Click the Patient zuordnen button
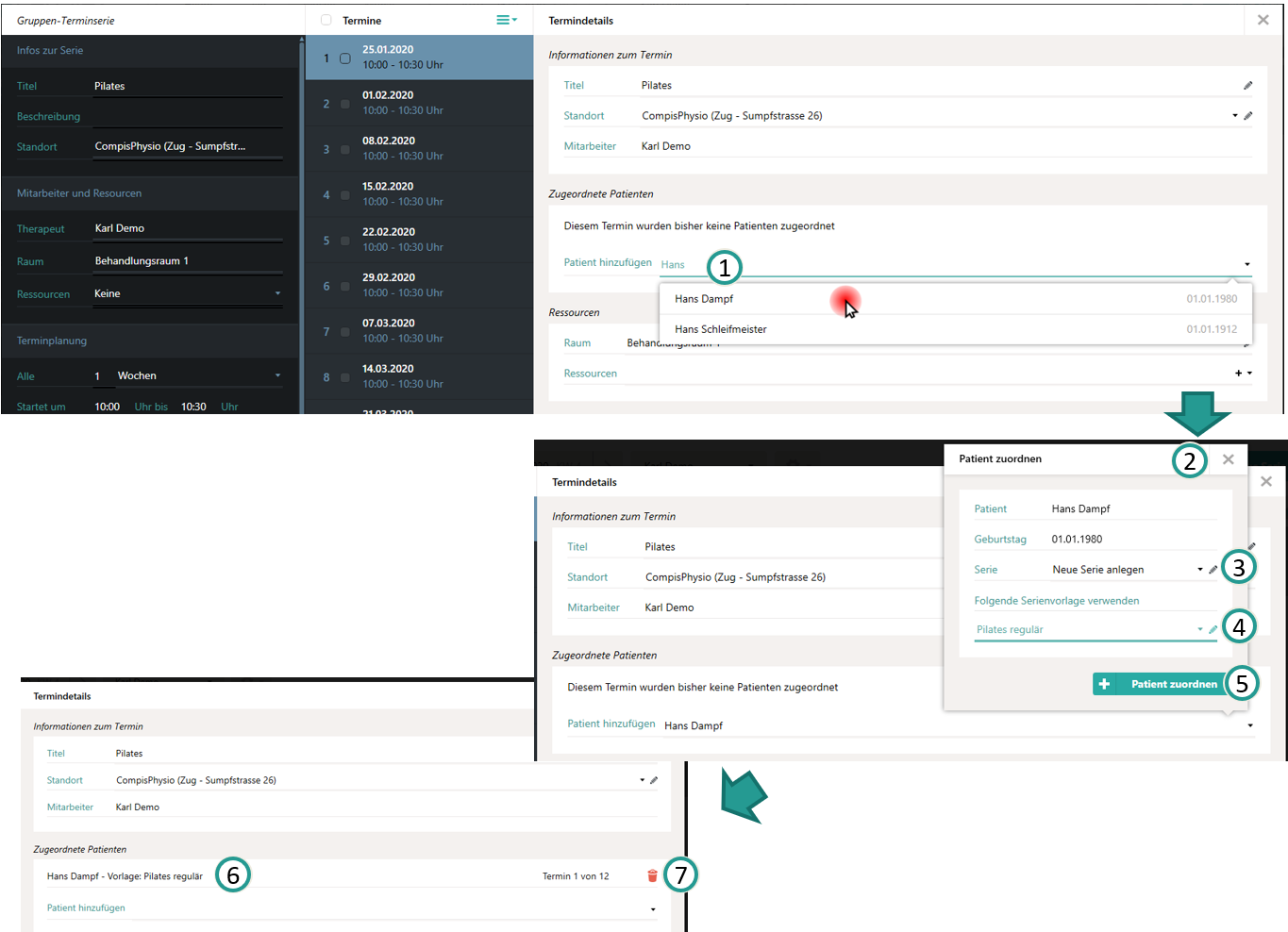This screenshot has width=1288, height=932. [1159, 684]
